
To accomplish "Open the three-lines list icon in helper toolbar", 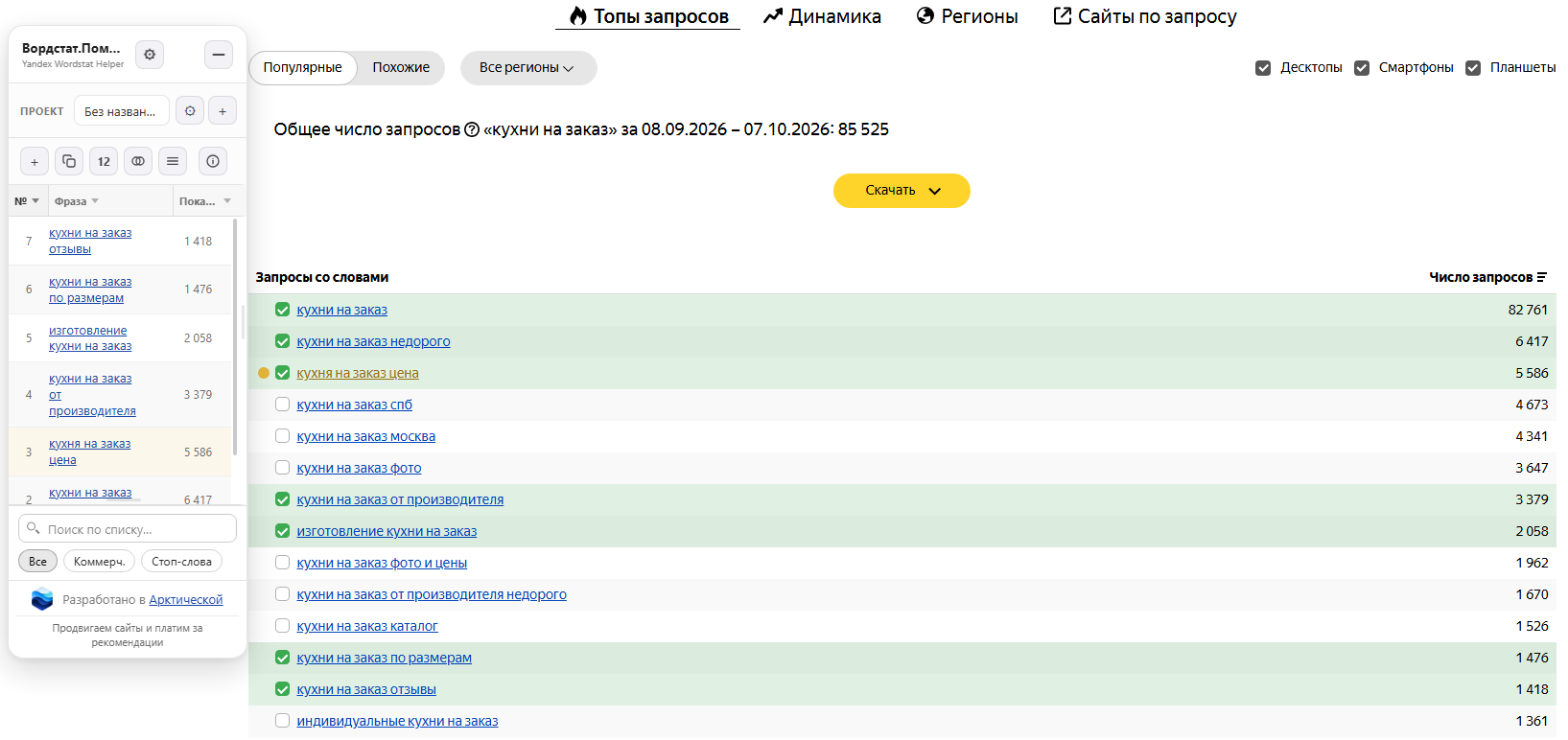I will (x=173, y=161).
